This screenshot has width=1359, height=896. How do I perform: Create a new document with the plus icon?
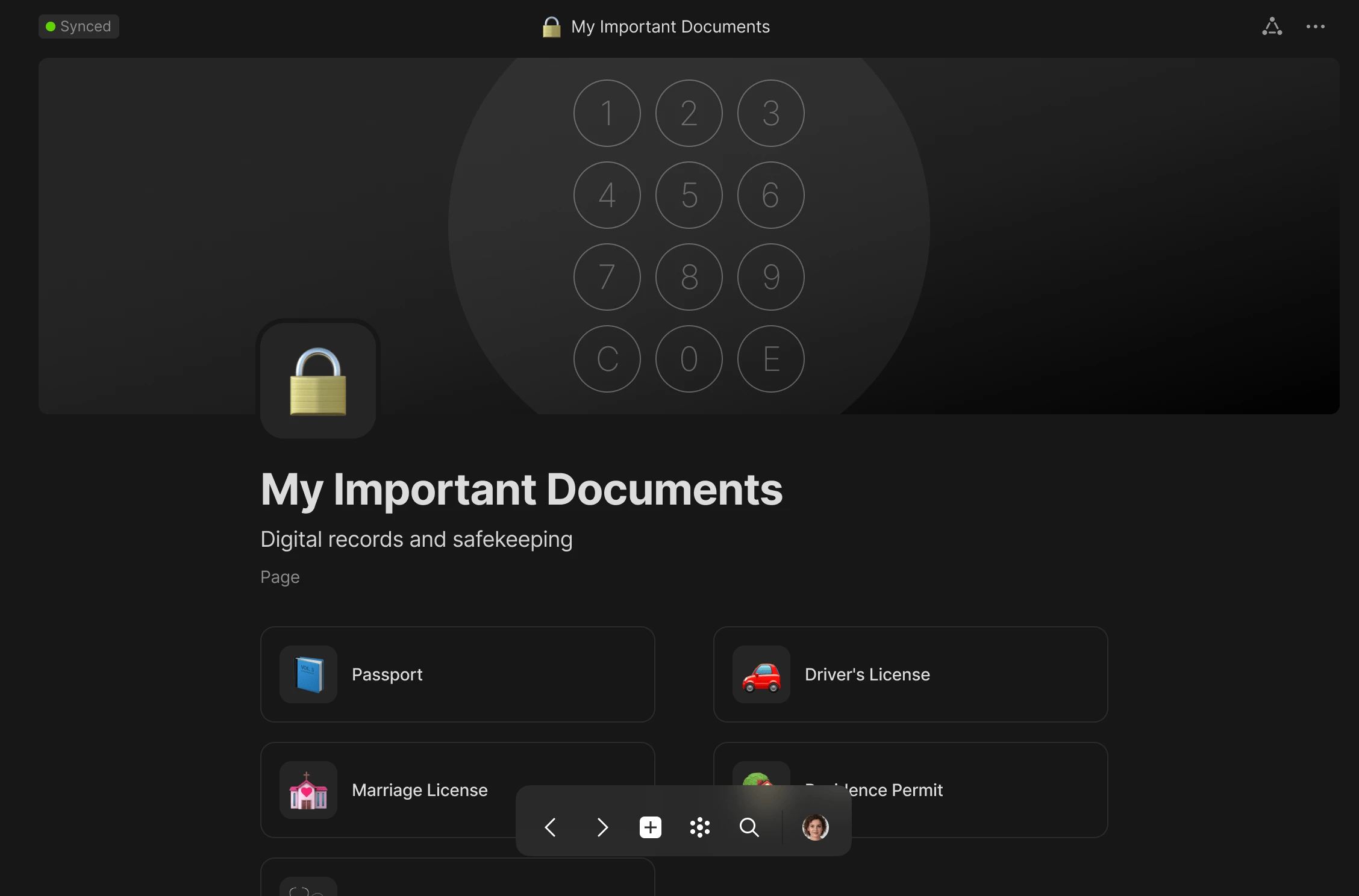coord(650,827)
